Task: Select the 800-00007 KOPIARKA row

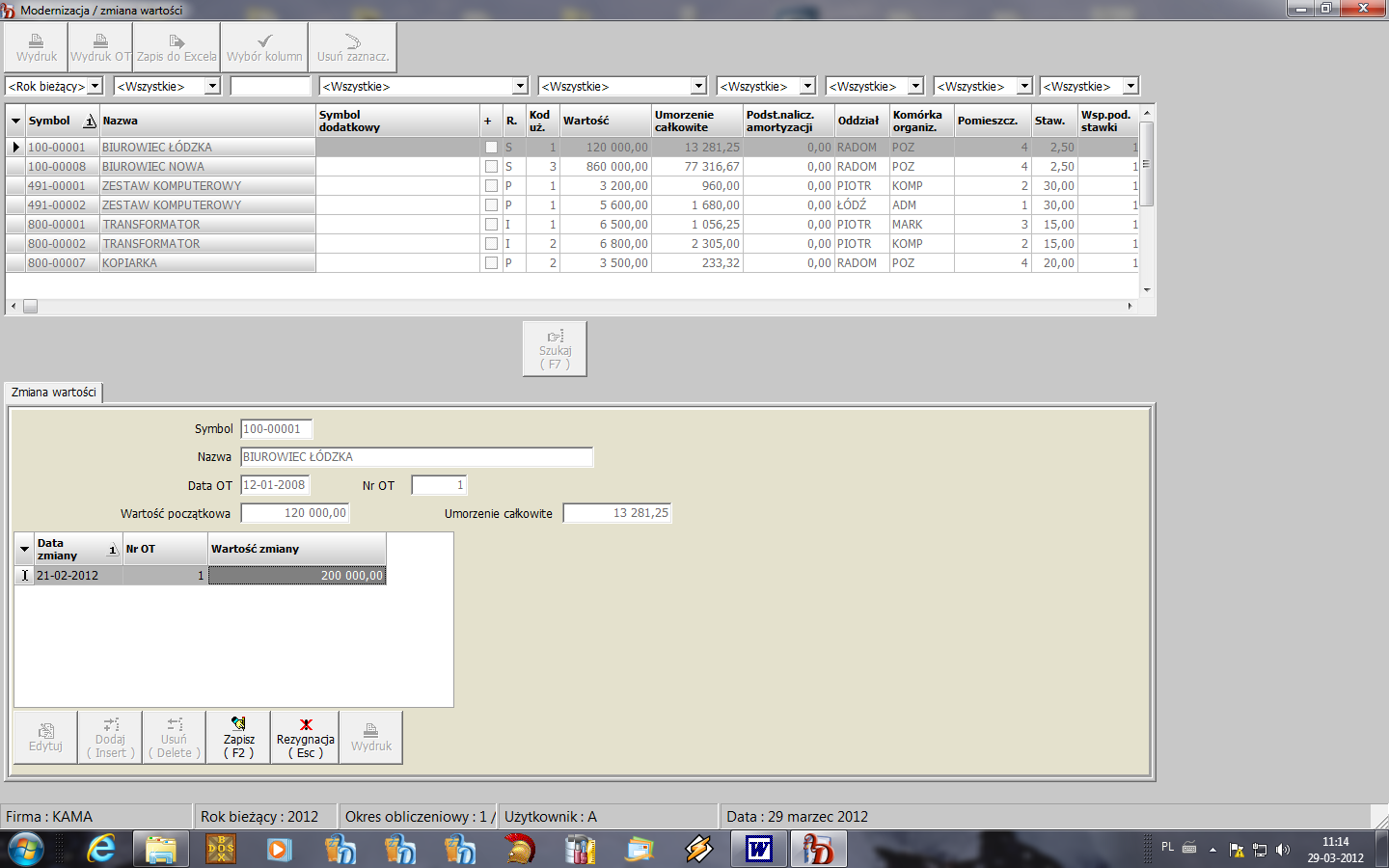Action: [572, 263]
